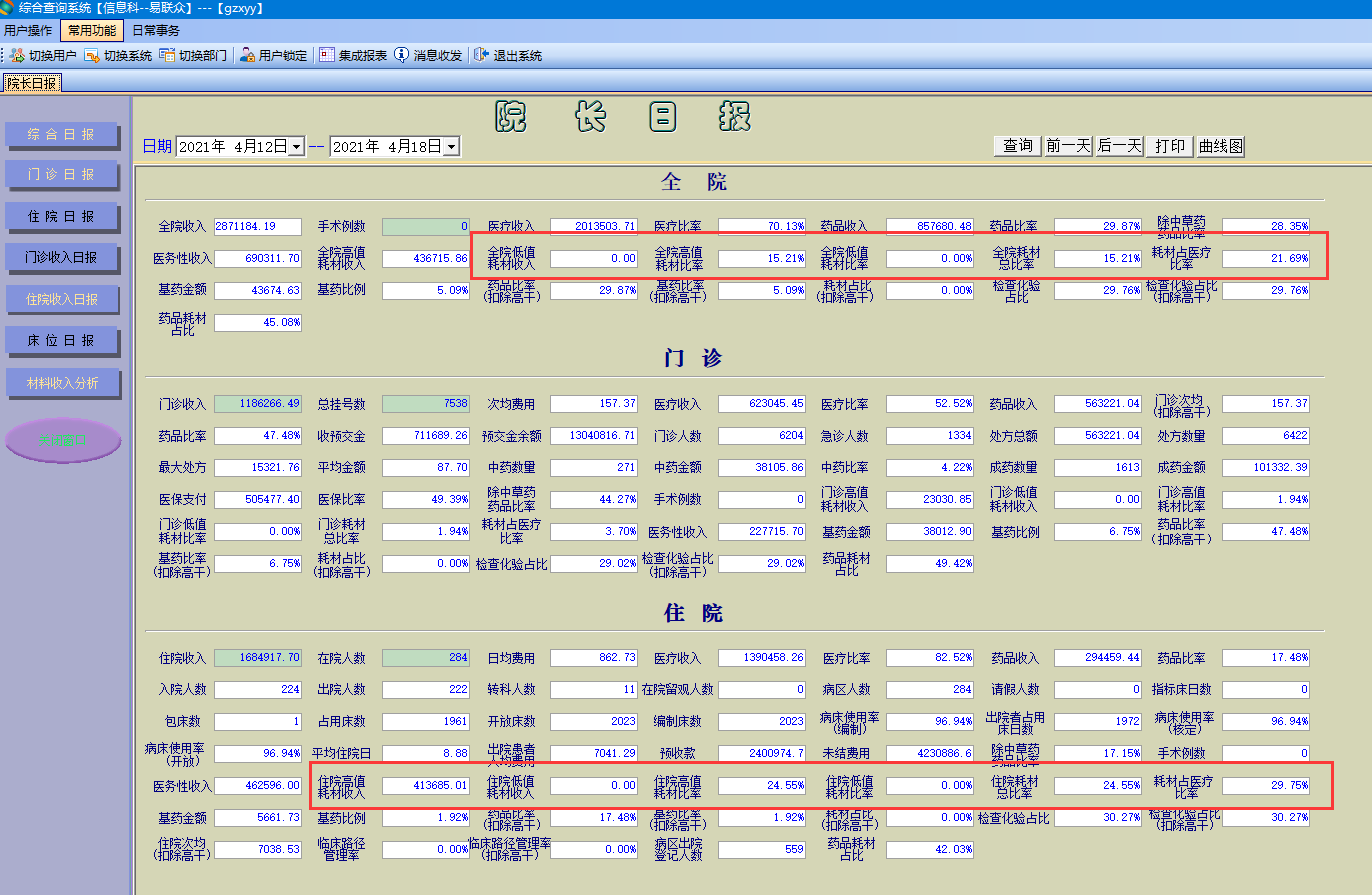Click the 处方数量 value 6422

[1266, 436]
